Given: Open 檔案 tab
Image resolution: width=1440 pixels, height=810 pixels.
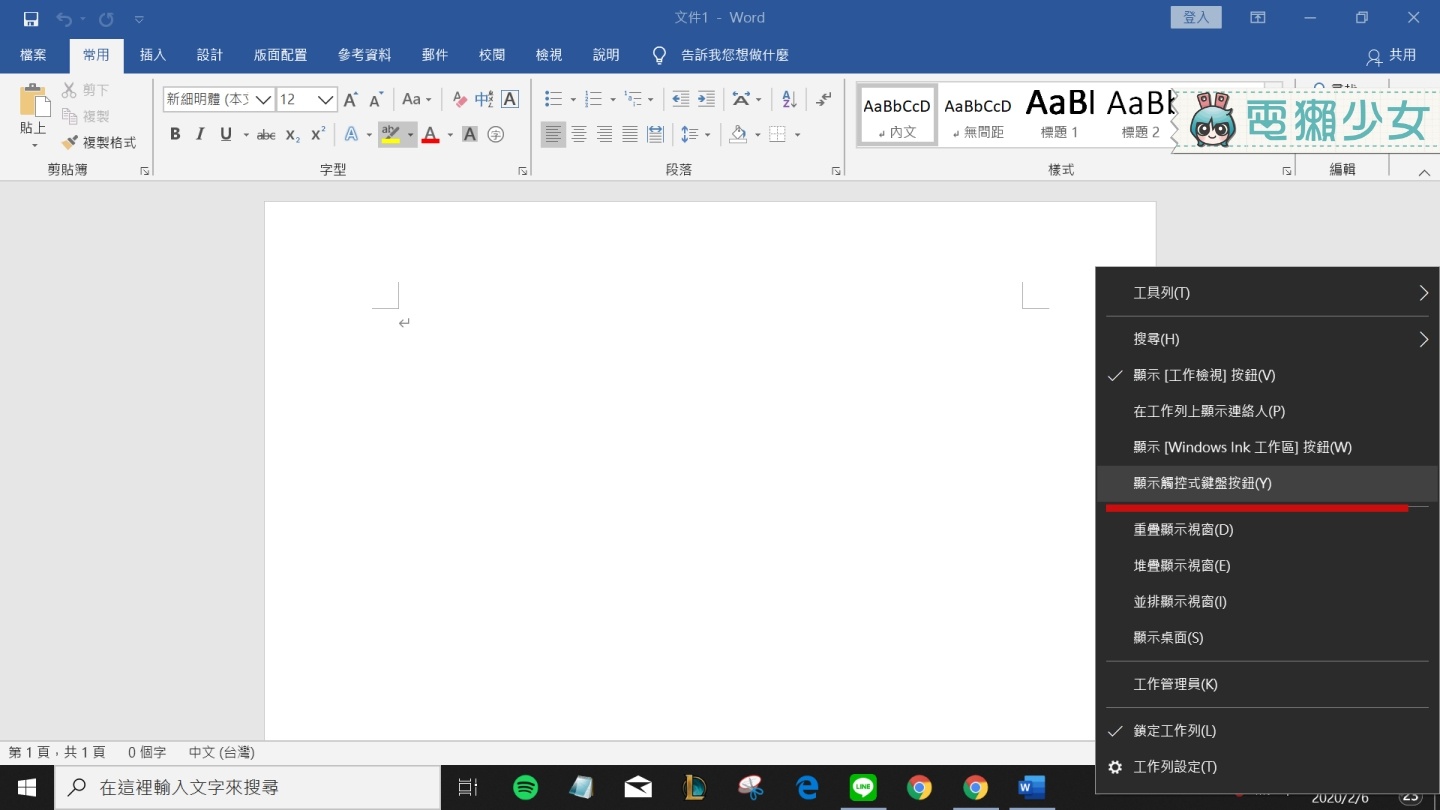Looking at the screenshot, I should tap(33, 55).
